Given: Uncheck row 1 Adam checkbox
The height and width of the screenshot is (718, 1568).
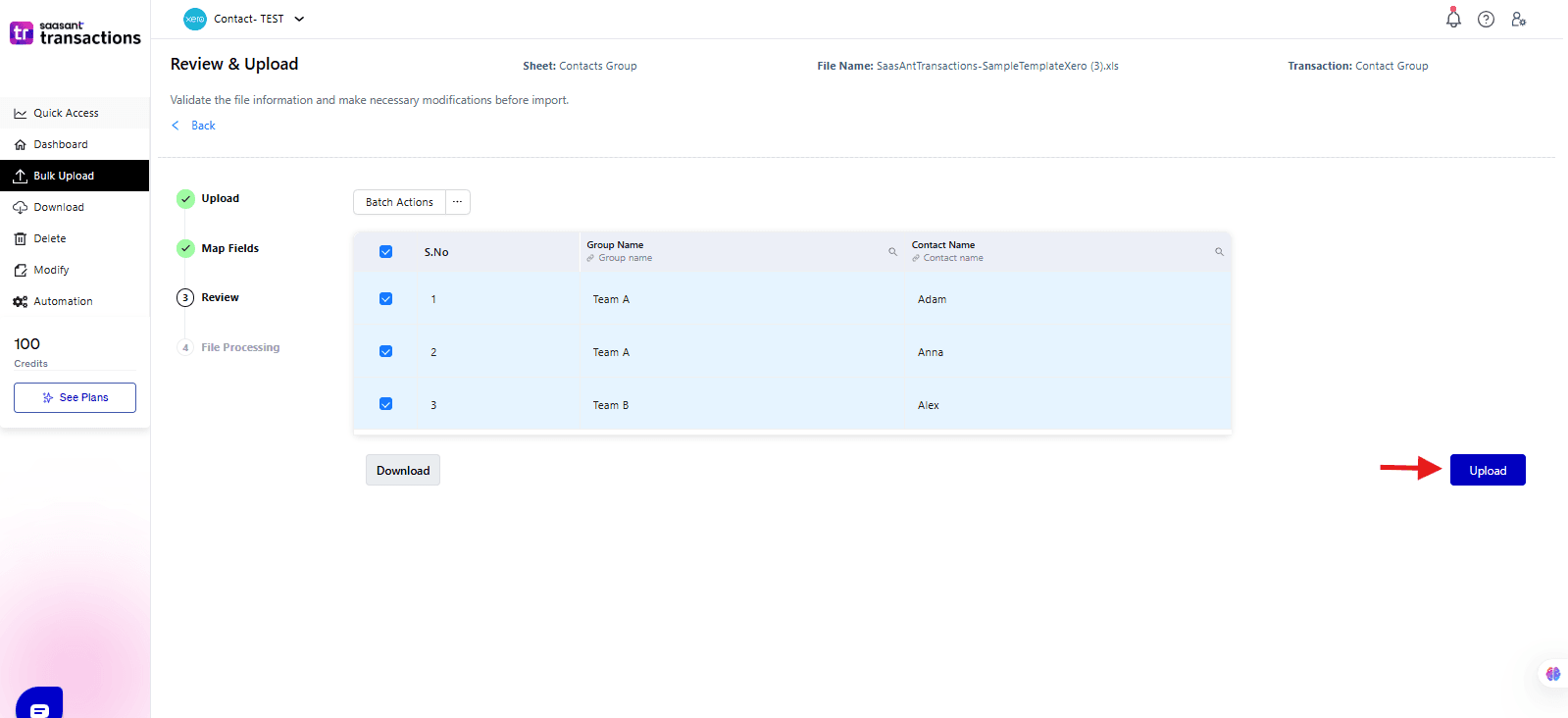Looking at the screenshot, I should click(x=385, y=299).
